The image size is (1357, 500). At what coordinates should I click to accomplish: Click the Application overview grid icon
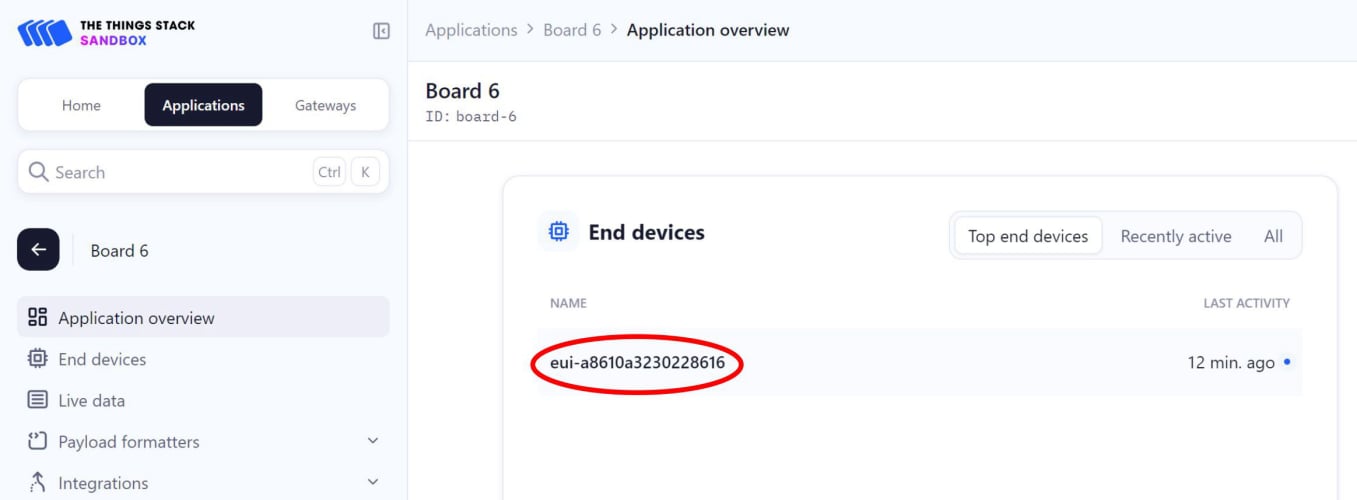[38, 318]
